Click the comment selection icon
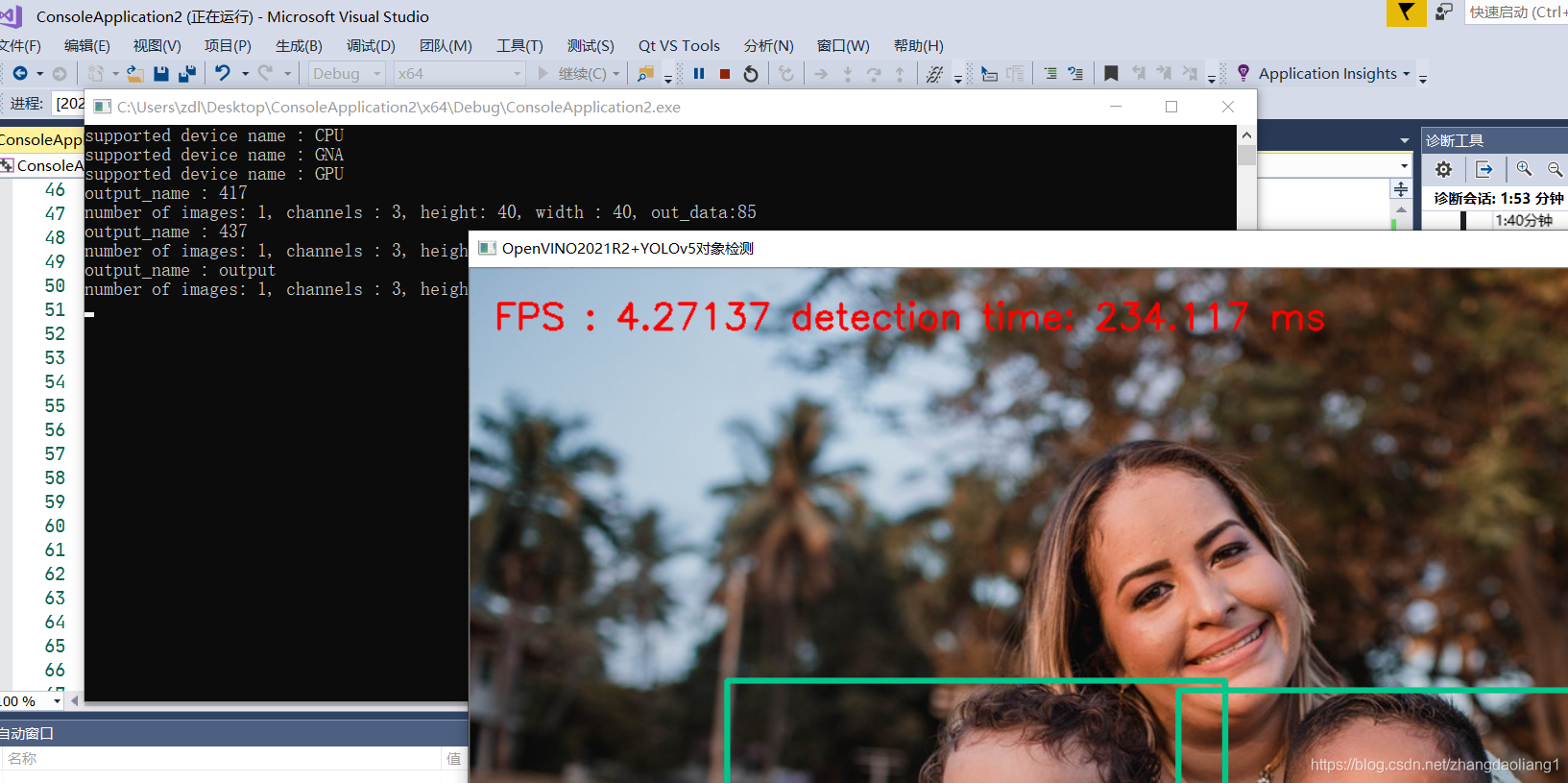1568x783 pixels. click(1050, 73)
